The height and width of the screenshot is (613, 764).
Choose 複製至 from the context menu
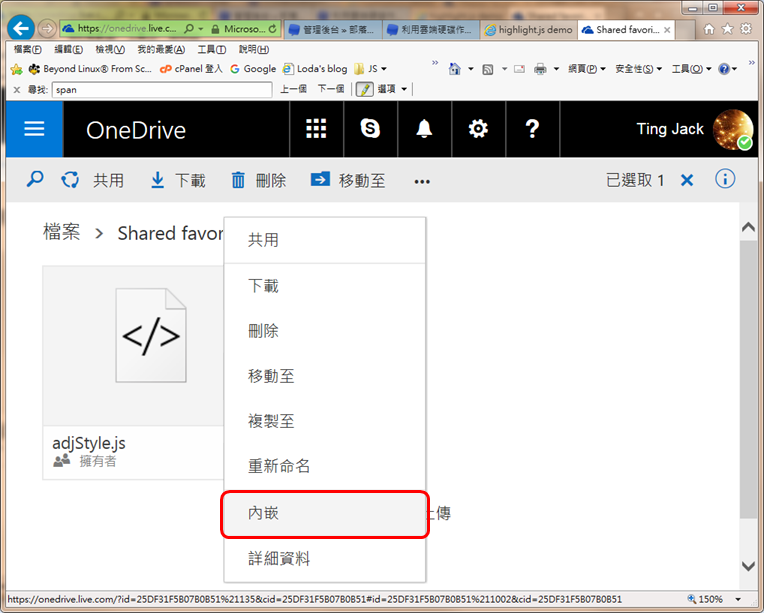pos(325,421)
